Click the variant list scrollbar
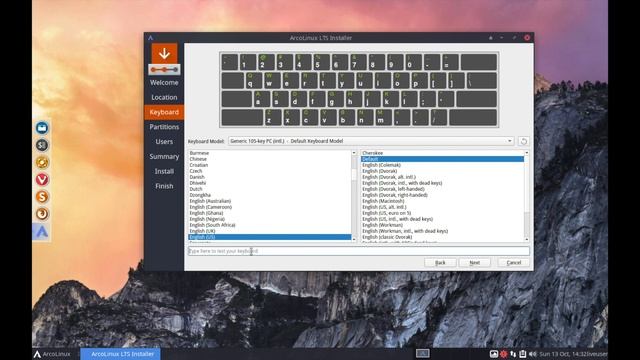 527,196
